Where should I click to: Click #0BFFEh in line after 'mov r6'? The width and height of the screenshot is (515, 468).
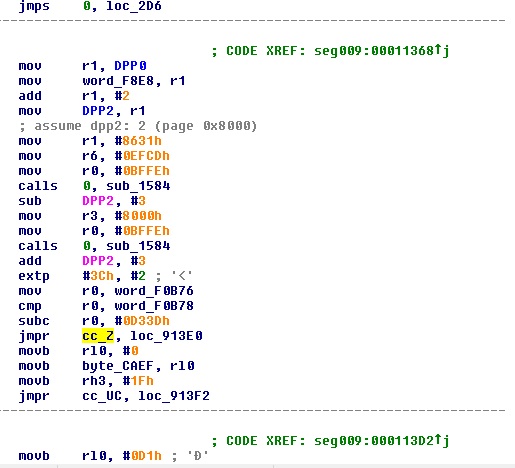coord(142,171)
